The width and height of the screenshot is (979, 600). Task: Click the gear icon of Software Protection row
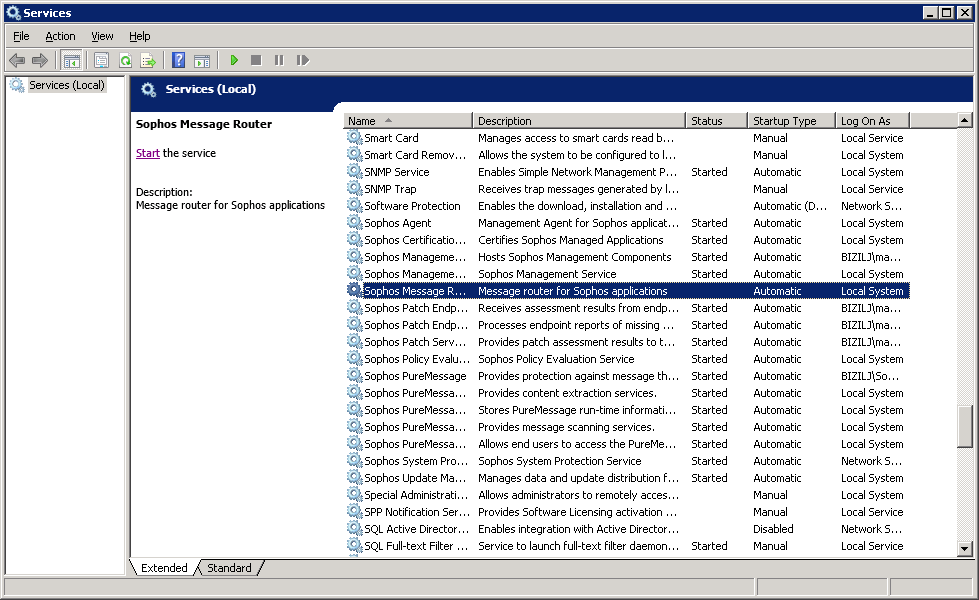(355, 205)
